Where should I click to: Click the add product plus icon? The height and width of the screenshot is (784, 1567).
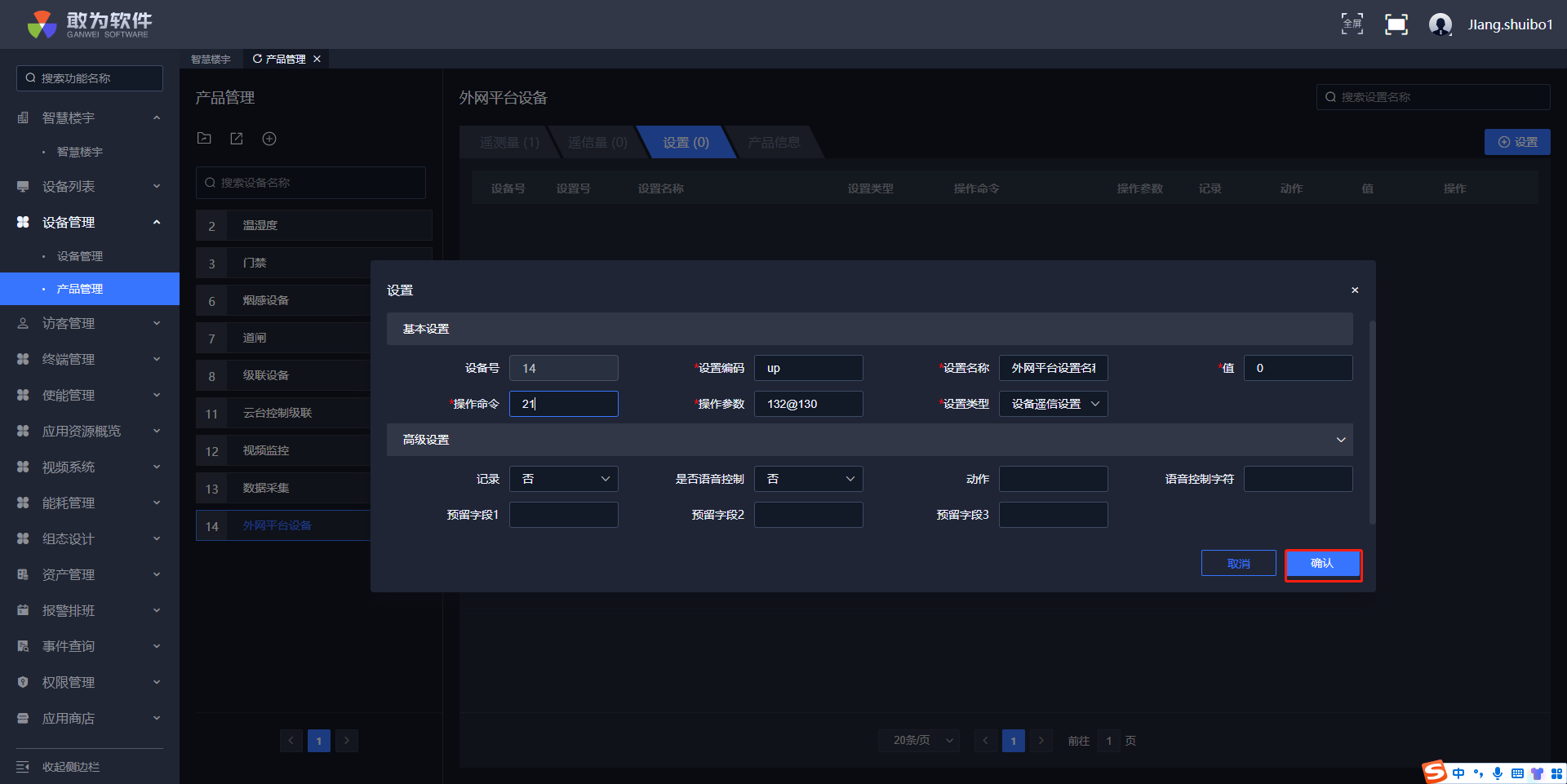[269, 139]
